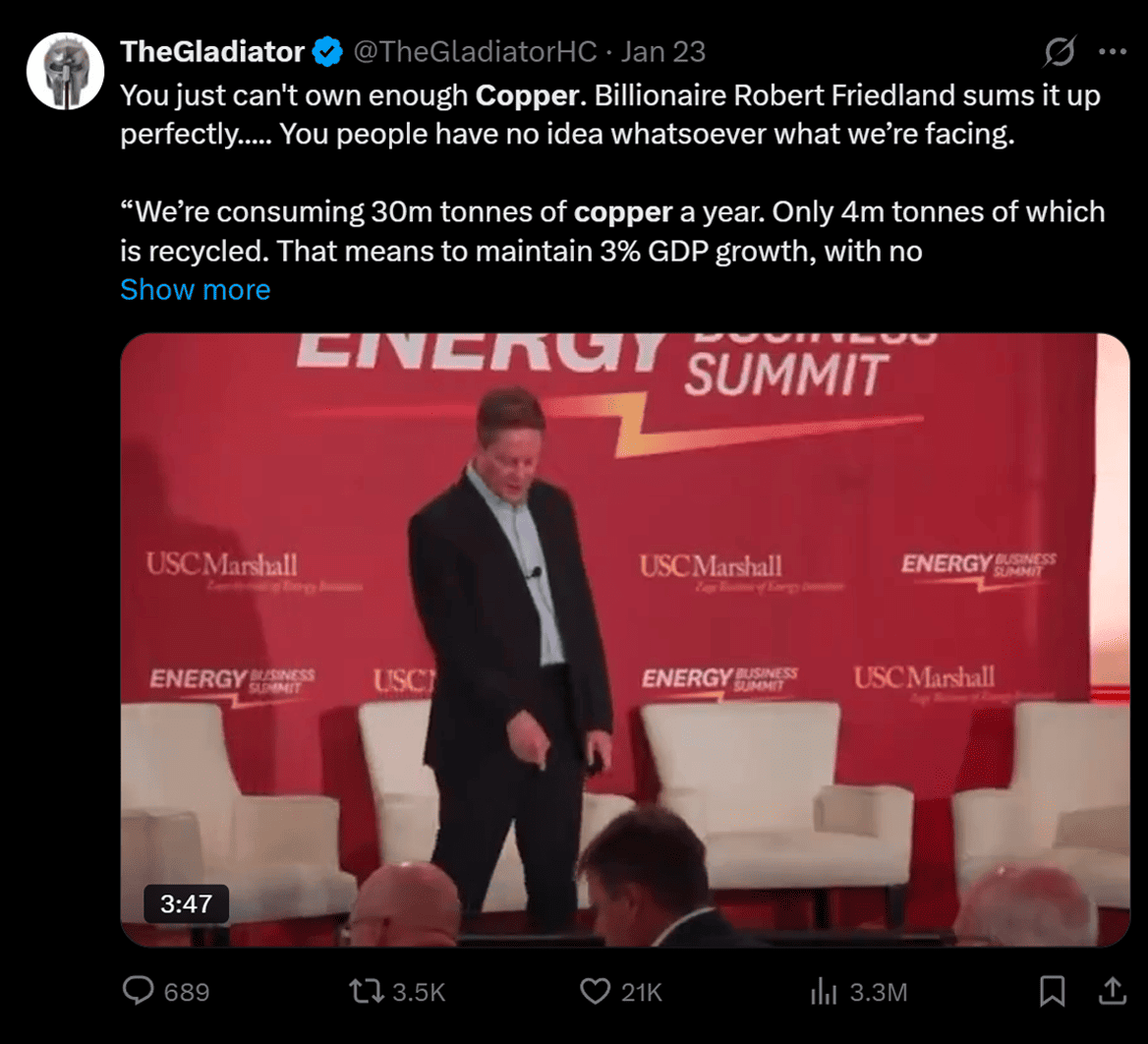Image resolution: width=1148 pixels, height=1044 pixels.
Task: Bookmark this copper tweet
Action: click(1052, 991)
